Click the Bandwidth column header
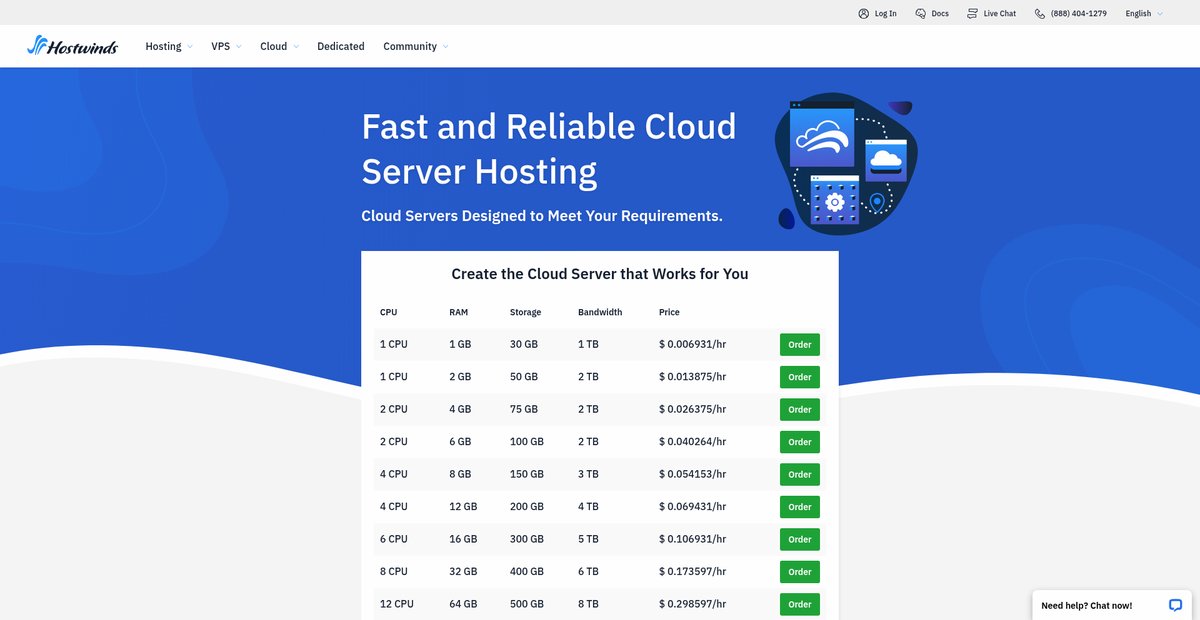1200x620 pixels. [x=600, y=312]
